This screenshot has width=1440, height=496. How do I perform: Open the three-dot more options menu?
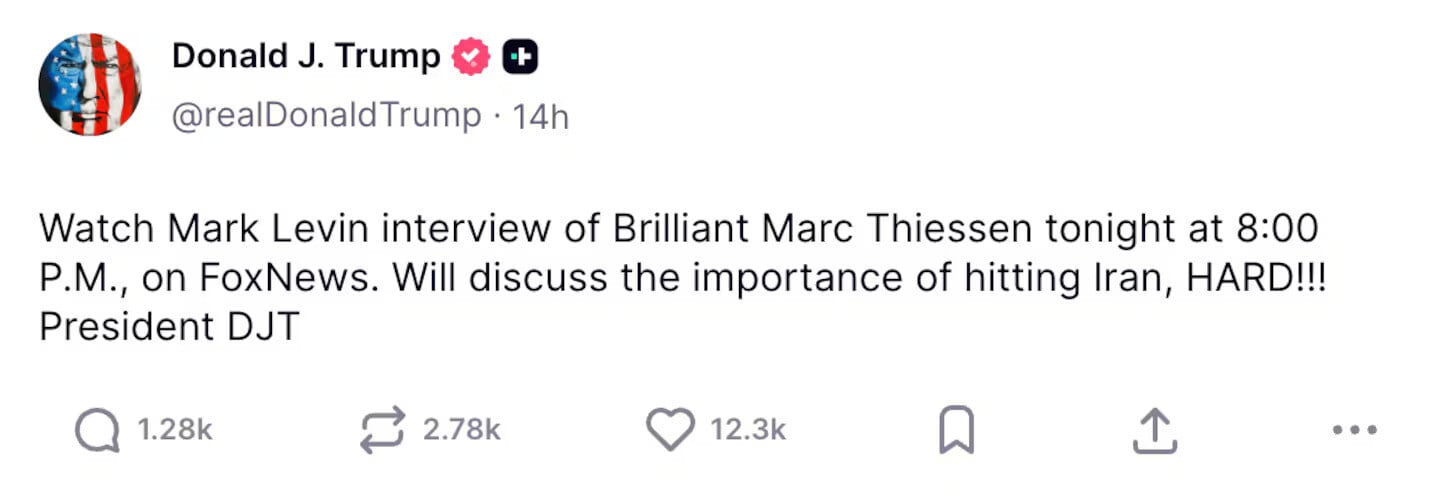point(1355,431)
